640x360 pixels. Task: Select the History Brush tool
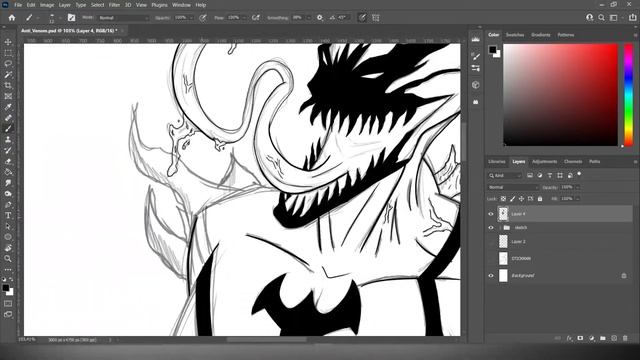(8, 150)
